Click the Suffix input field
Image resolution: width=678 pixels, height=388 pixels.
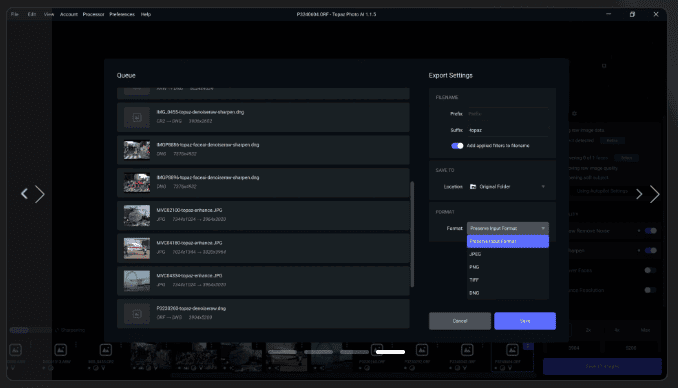coord(508,130)
